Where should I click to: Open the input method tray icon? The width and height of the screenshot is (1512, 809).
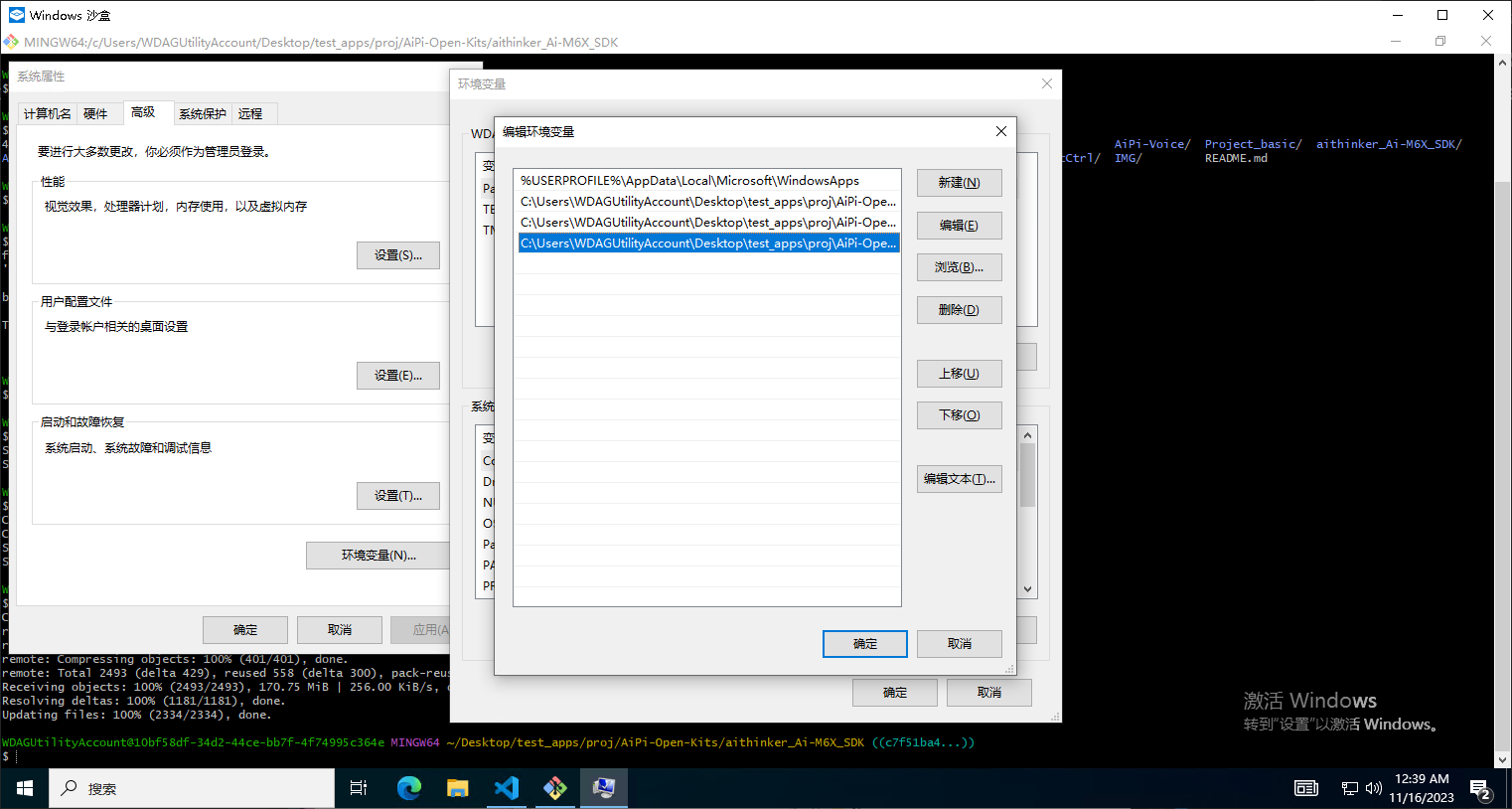point(1306,788)
